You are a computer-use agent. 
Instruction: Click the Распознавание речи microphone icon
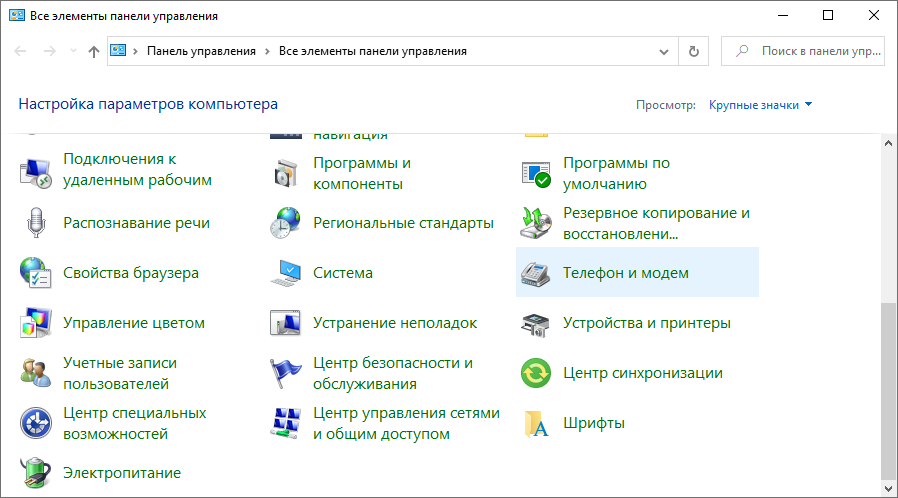point(36,223)
